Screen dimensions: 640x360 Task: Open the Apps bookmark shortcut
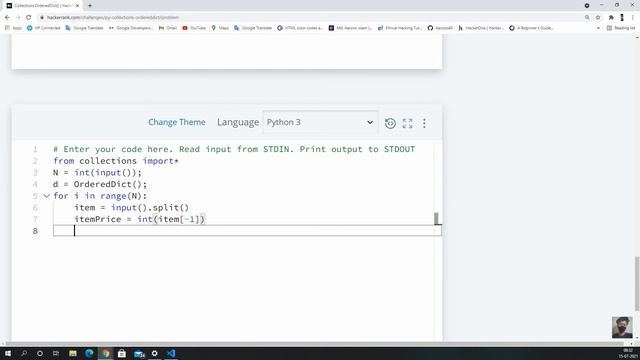click(x=13, y=28)
